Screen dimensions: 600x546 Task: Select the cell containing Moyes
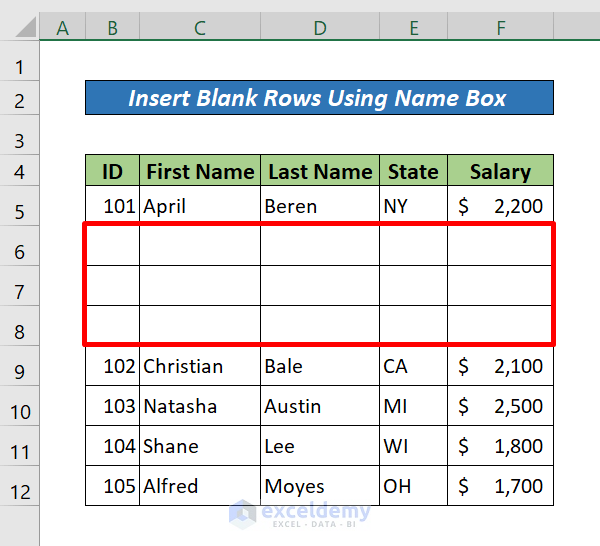(320, 486)
